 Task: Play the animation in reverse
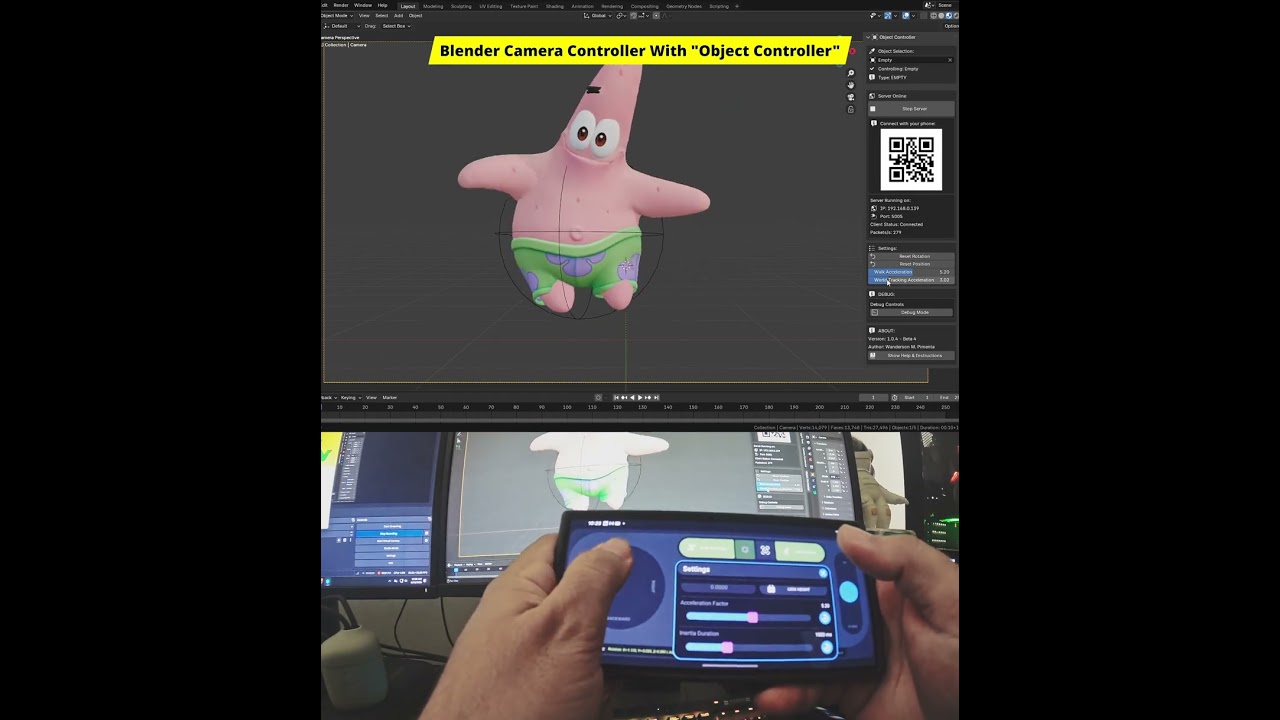632,397
